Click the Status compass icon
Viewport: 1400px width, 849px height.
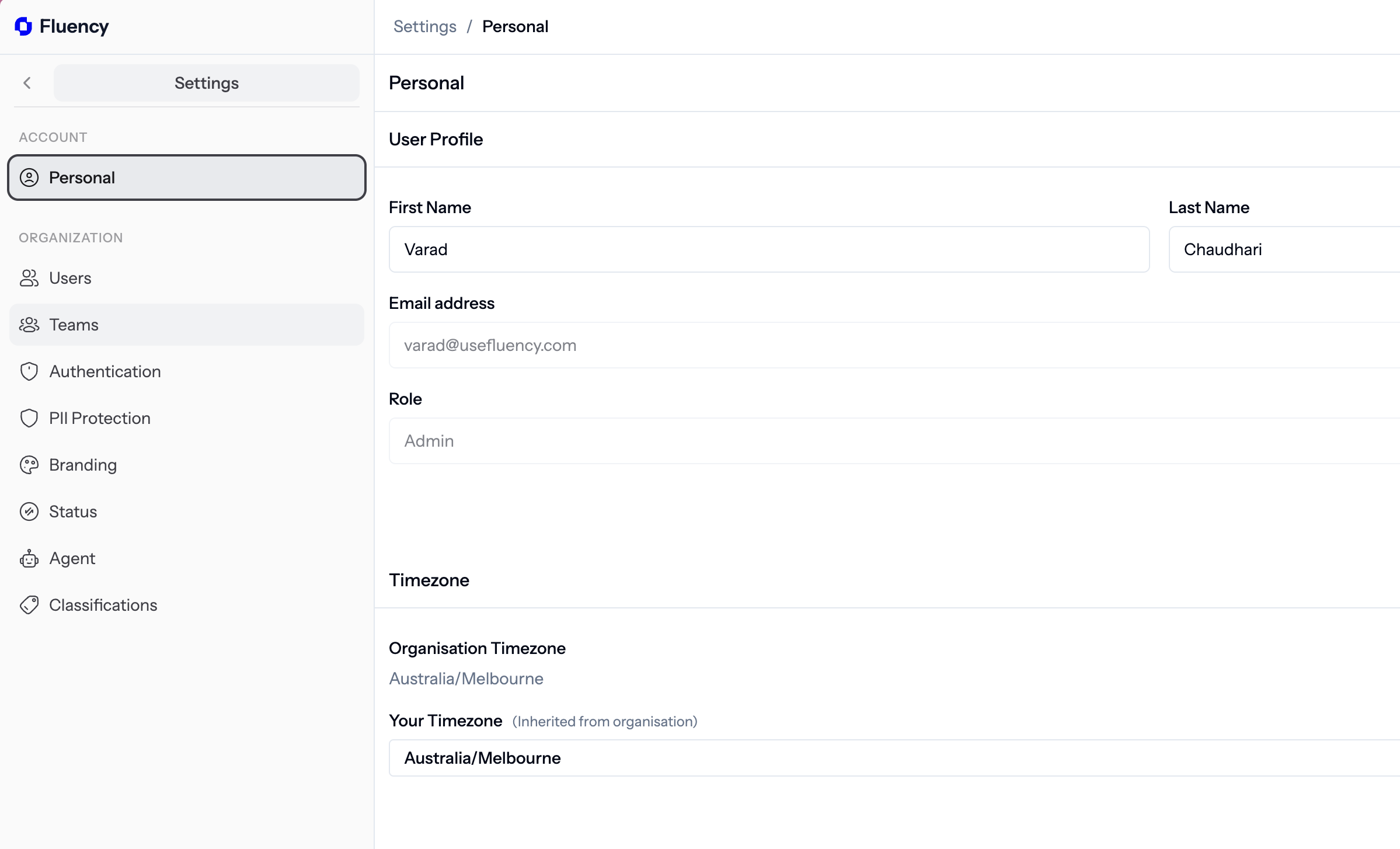29,512
